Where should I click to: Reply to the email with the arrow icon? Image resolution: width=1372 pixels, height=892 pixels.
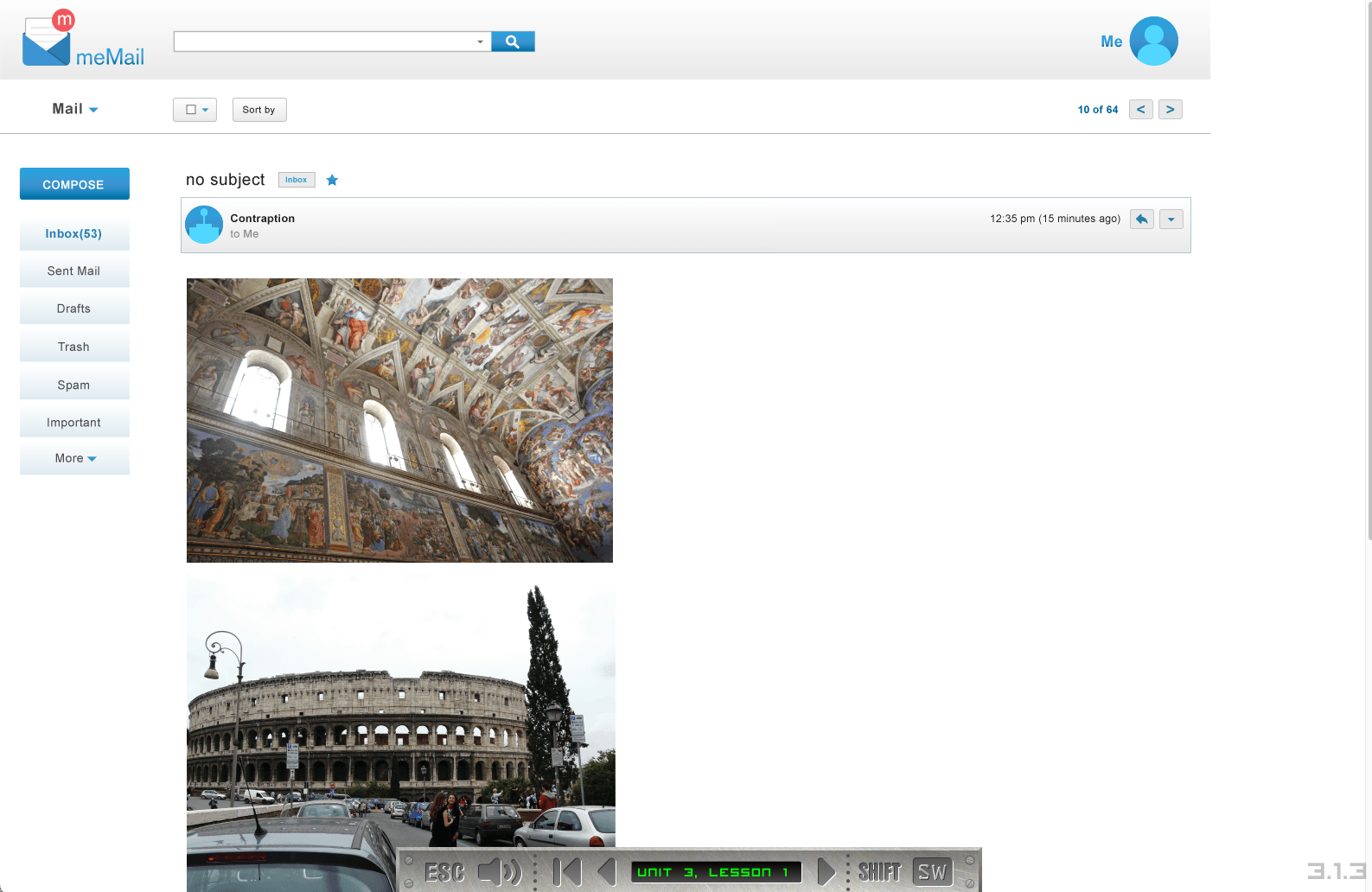point(1141,220)
